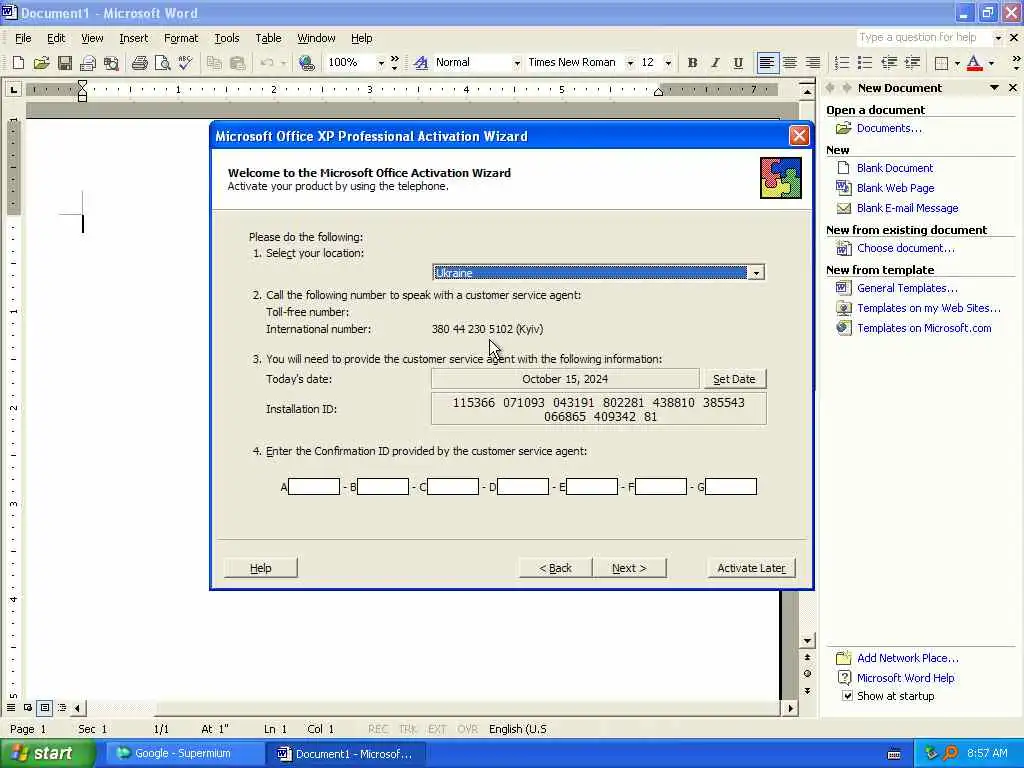Click the Next button in wizard
The height and width of the screenshot is (768, 1024).
(629, 568)
